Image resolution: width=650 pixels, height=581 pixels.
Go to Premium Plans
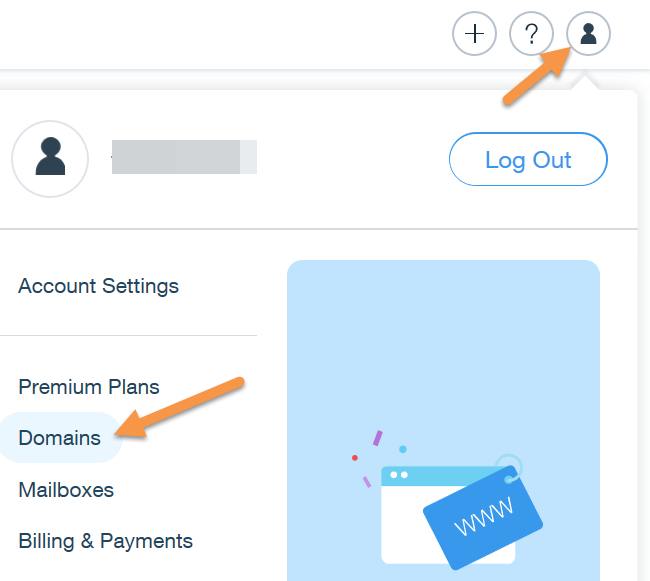(89, 387)
